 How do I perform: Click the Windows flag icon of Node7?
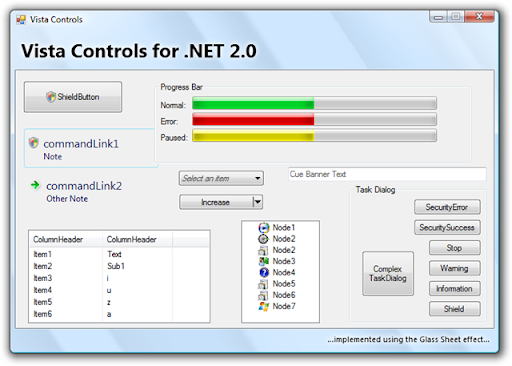pyautogui.click(x=264, y=306)
